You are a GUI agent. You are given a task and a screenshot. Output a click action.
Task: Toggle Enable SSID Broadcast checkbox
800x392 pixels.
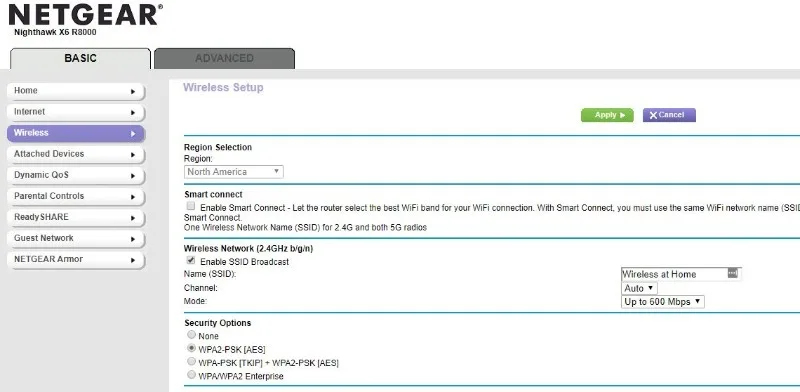(x=191, y=260)
